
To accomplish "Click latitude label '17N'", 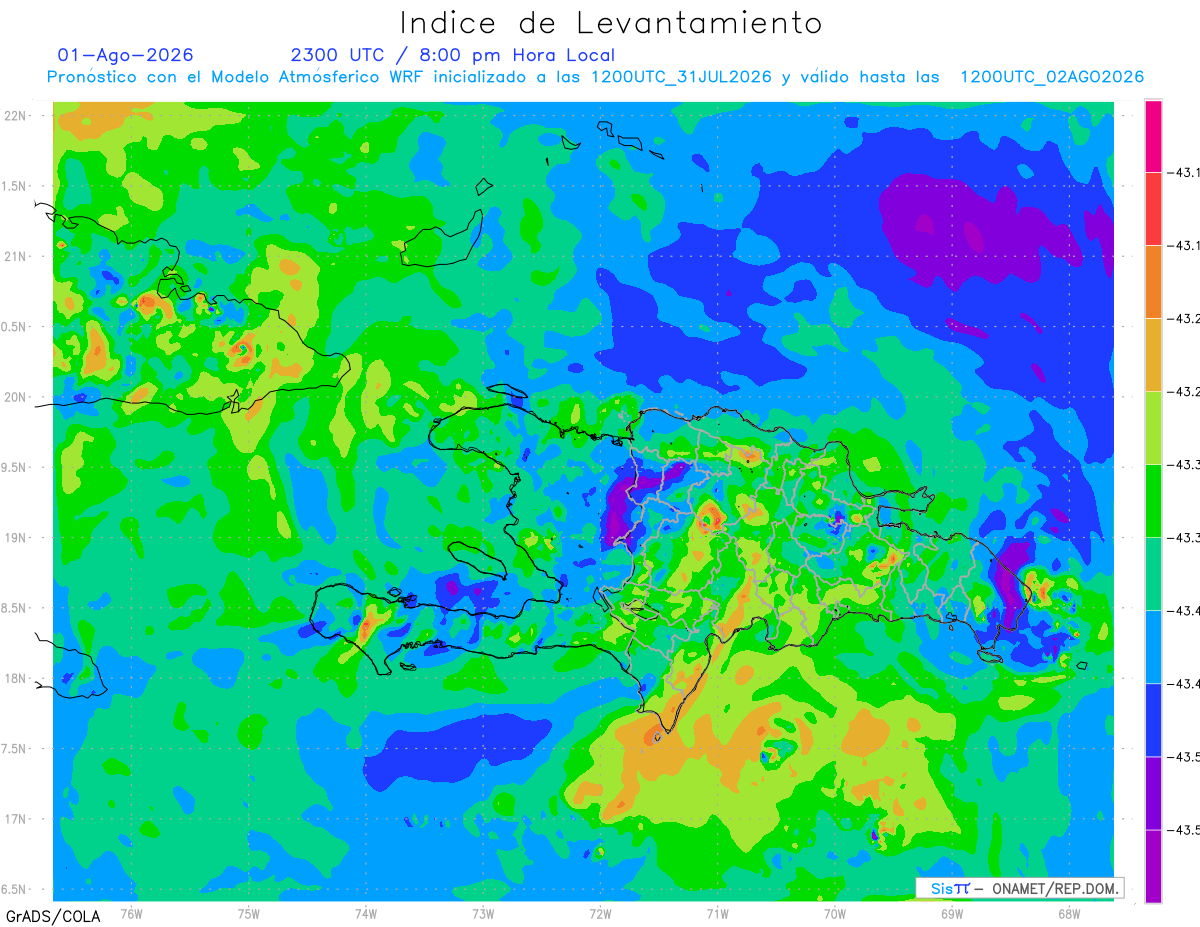I will click(x=15, y=819).
